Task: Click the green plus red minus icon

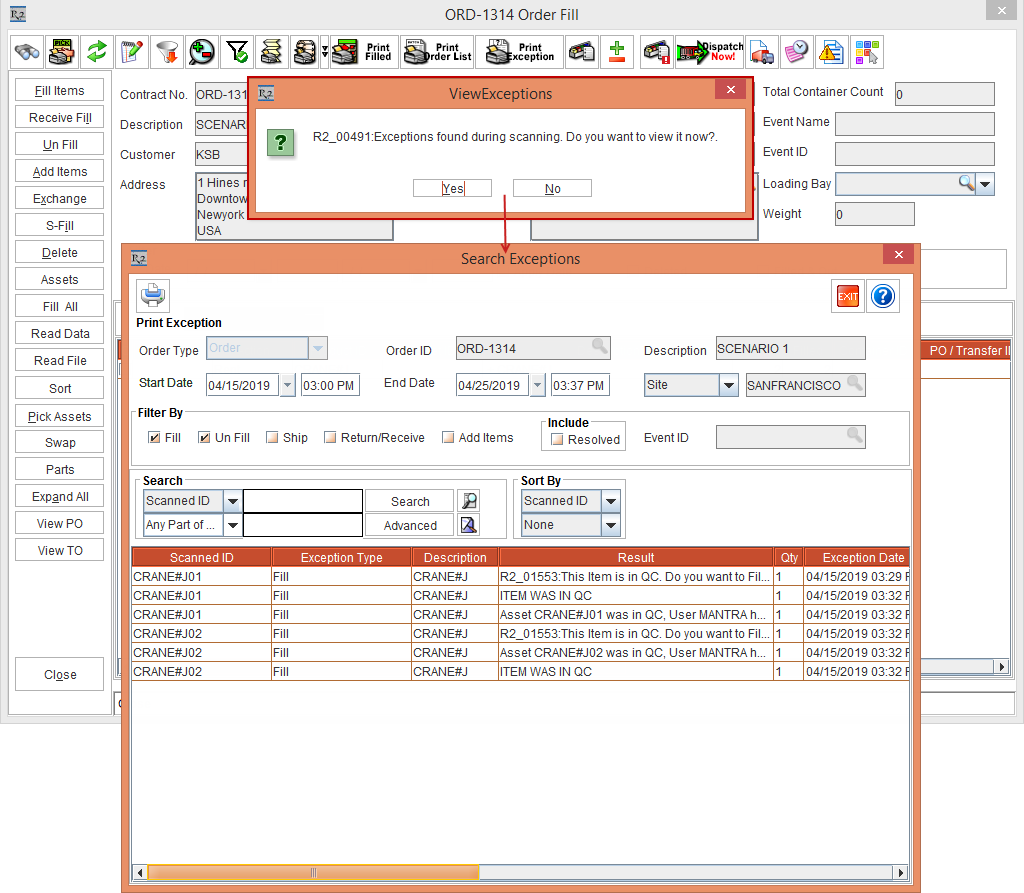Action: point(616,52)
